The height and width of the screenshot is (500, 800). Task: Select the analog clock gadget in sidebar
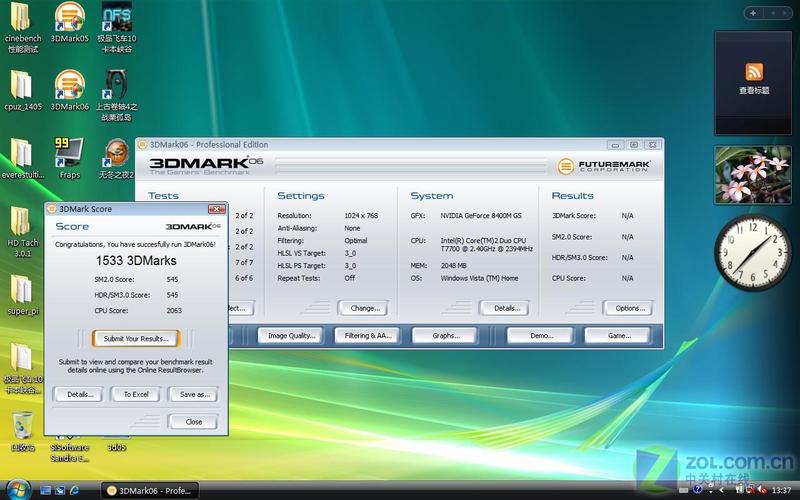tap(754, 252)
